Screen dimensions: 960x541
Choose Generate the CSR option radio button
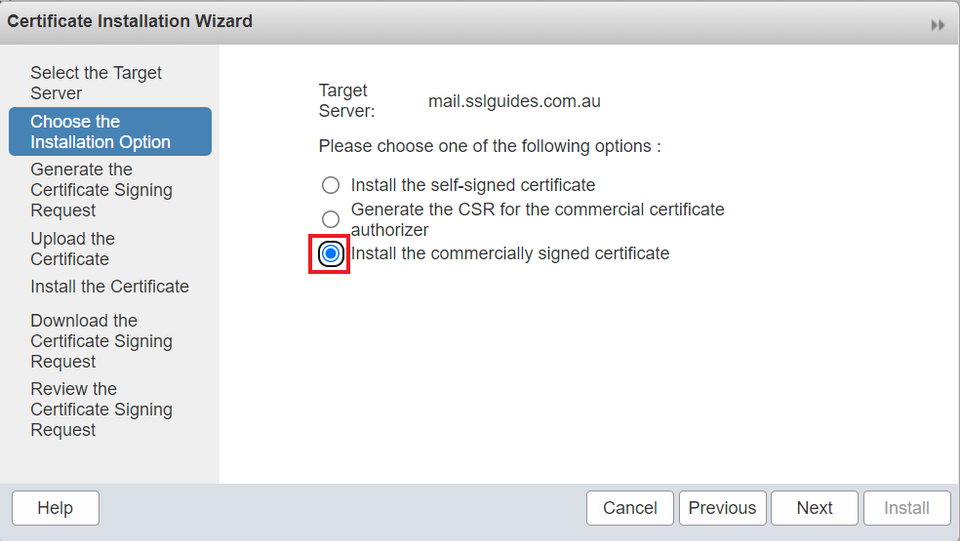click(330, 219)
